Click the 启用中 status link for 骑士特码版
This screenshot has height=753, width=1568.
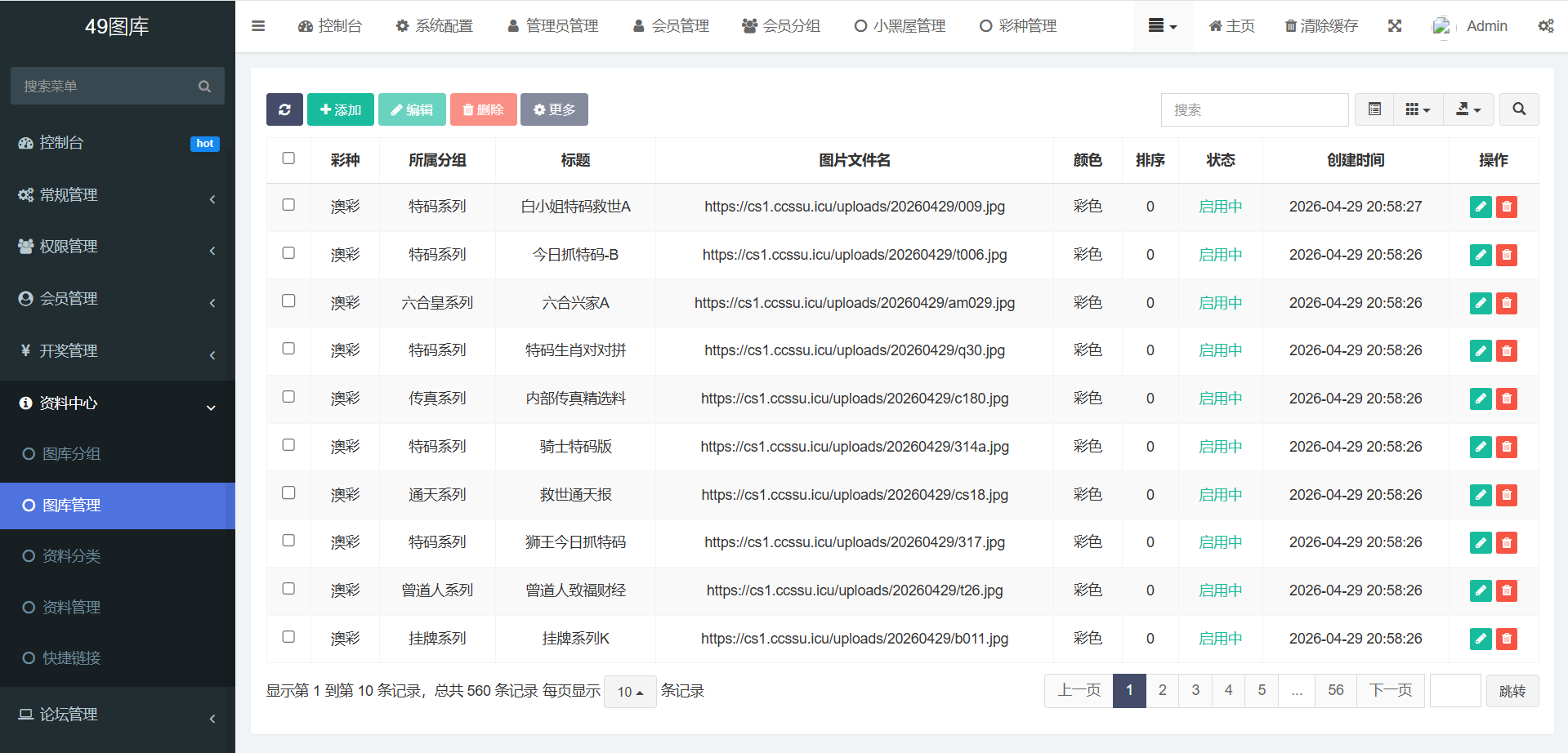(x=1220, y=447)
